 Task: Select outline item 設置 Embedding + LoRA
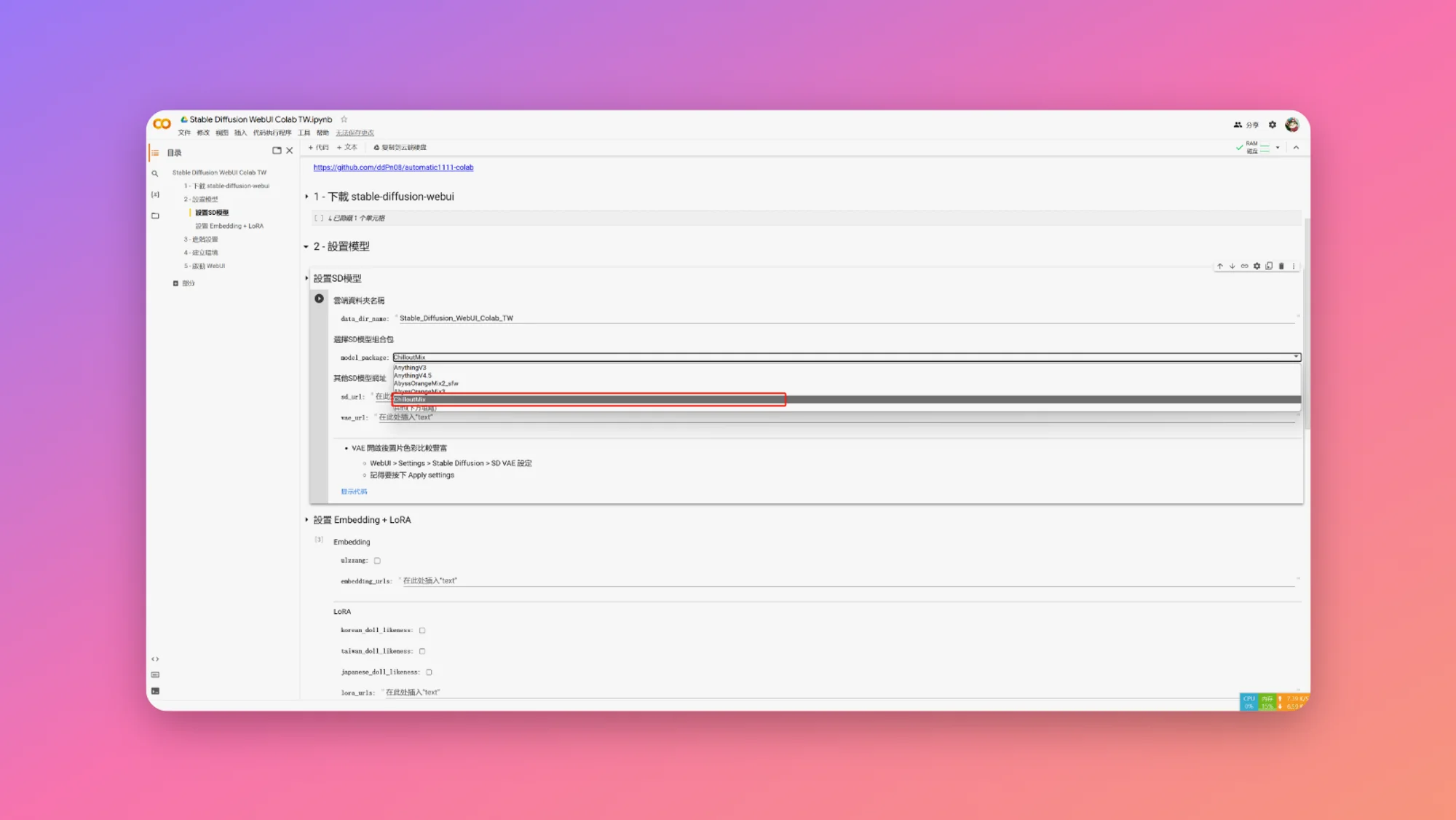229,226
